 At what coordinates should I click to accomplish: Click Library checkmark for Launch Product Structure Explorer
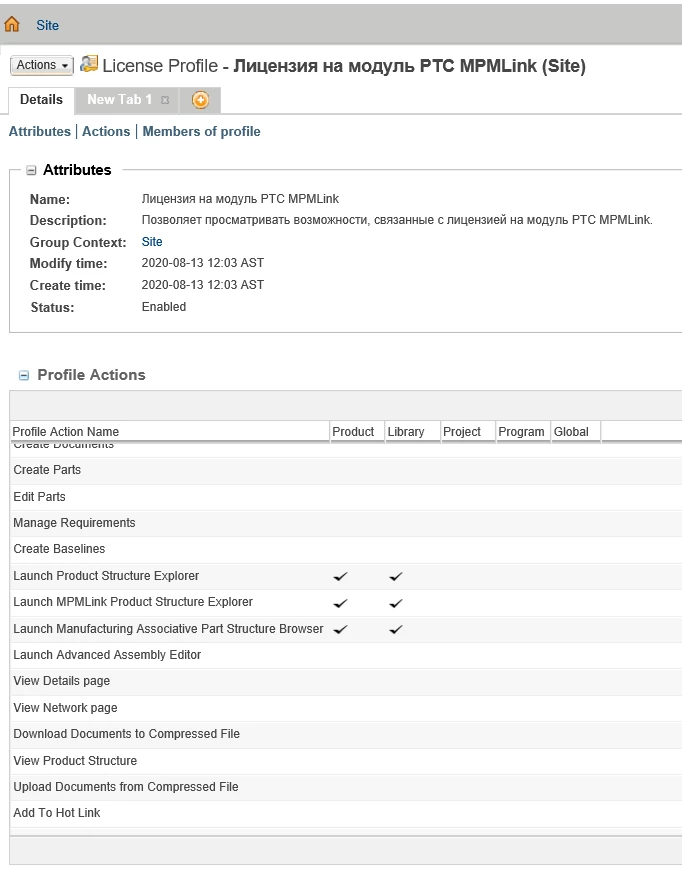point(396,577)
